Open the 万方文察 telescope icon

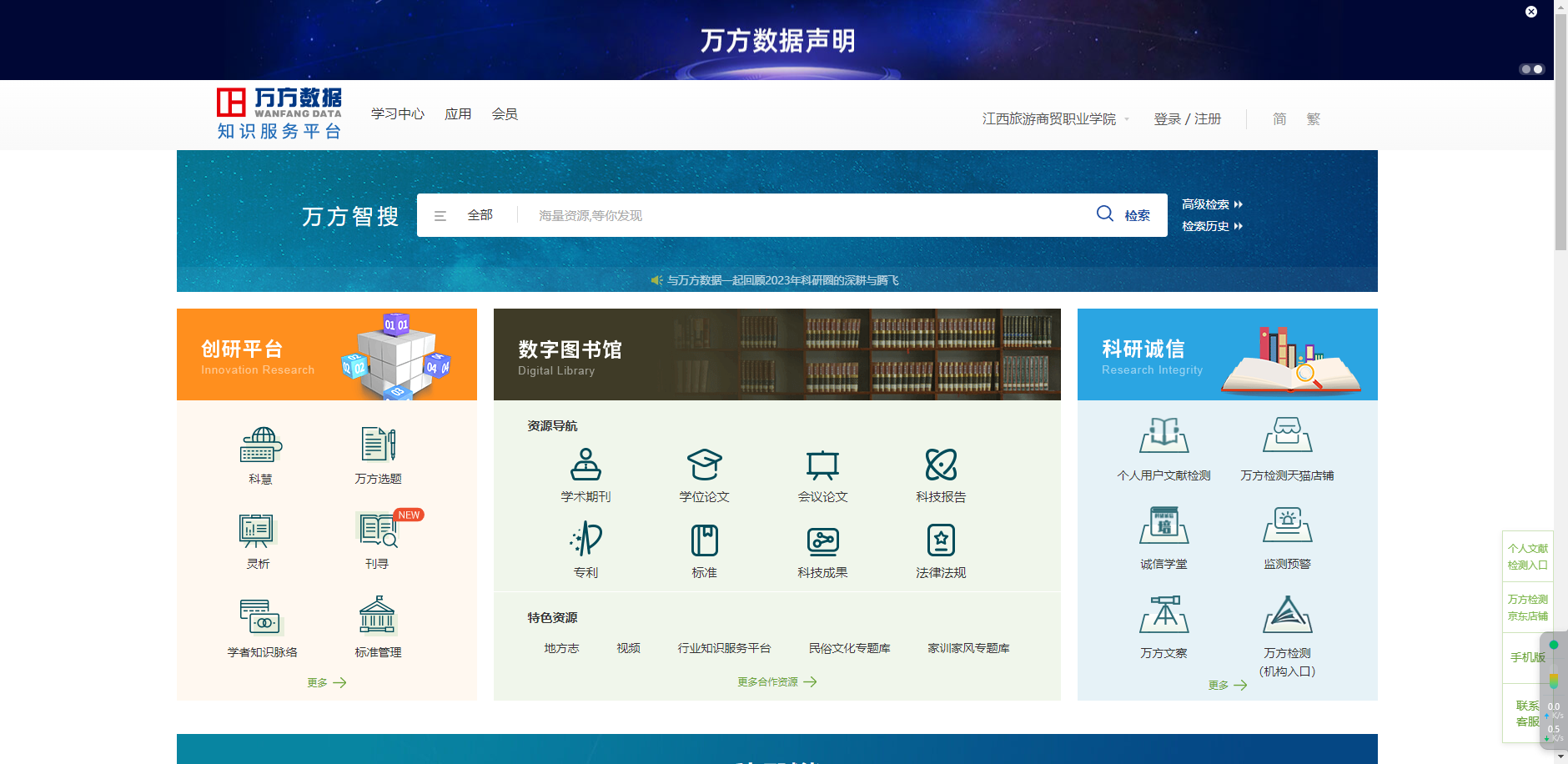pyautogui.click(x=1163, y=615)
